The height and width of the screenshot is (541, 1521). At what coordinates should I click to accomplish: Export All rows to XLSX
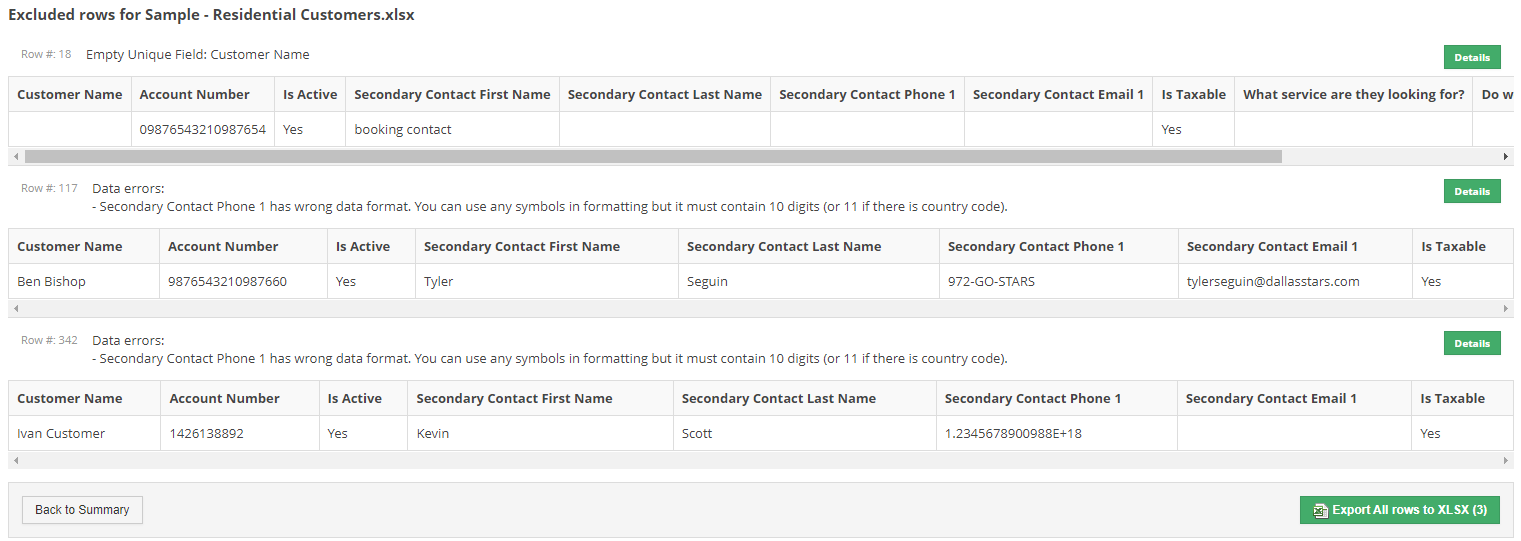pos(1400,510)
